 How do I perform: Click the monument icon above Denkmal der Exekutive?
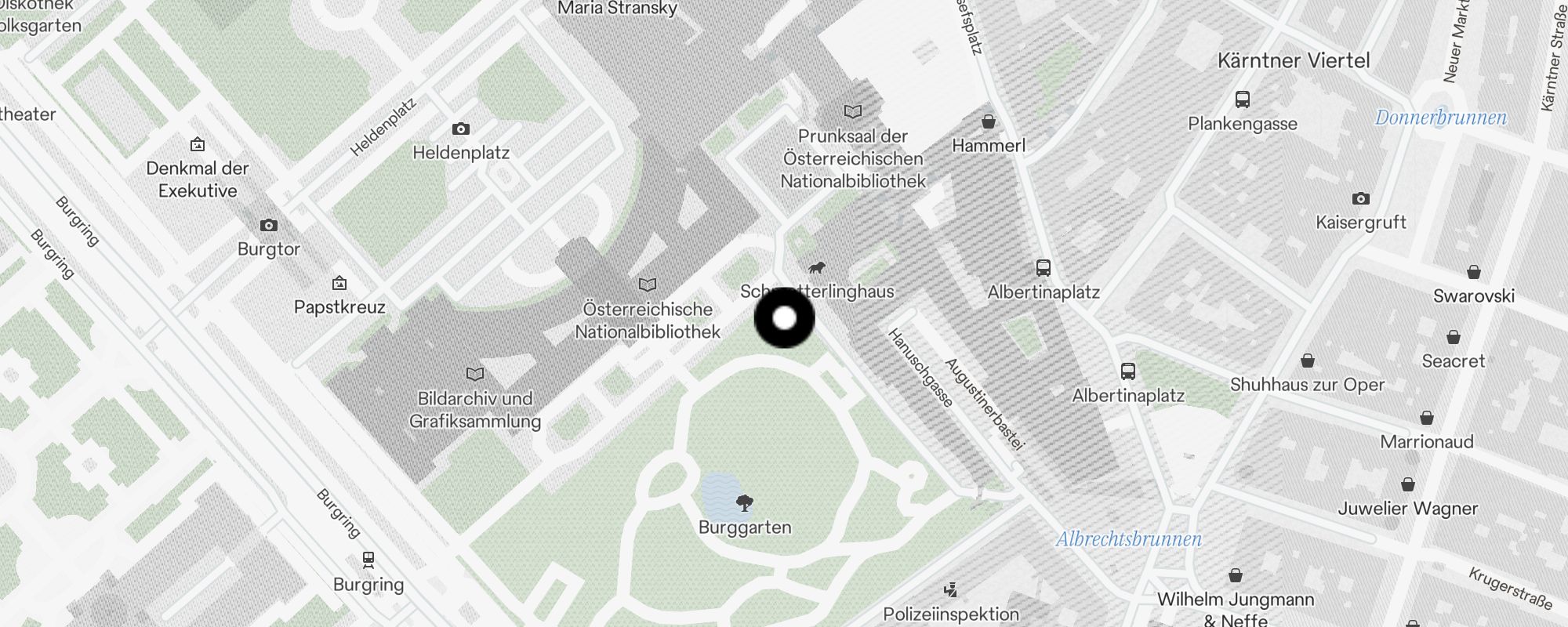click(x=198, y=143)
